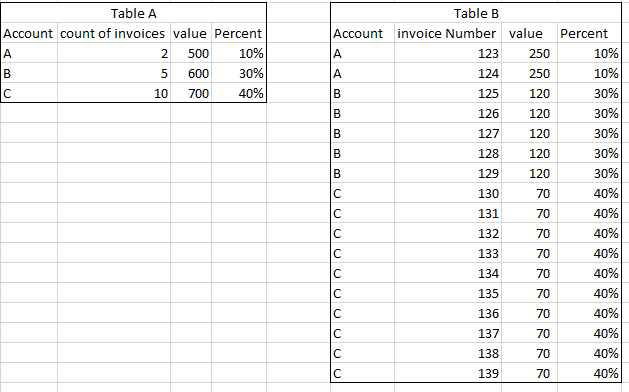
Task: Click the 'invoice Number' header cell
Action: pos(448,33)
